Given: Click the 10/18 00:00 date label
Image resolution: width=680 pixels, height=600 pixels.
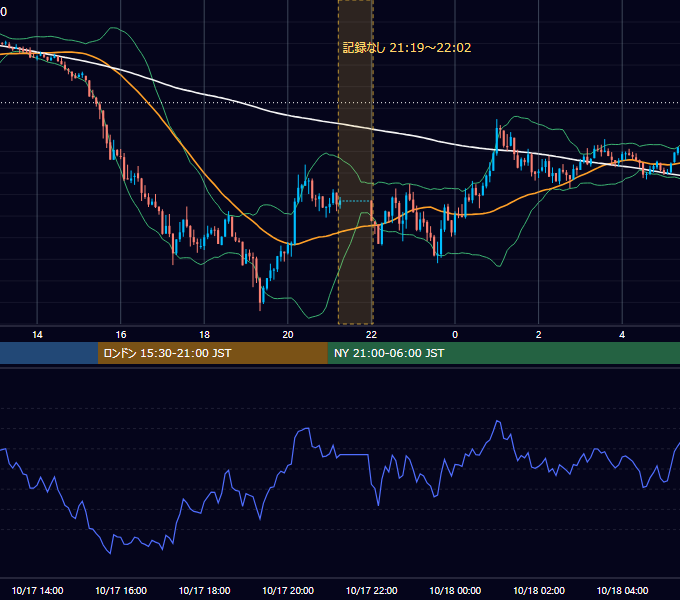Looking at the screenshot, I should click(455, 590).
